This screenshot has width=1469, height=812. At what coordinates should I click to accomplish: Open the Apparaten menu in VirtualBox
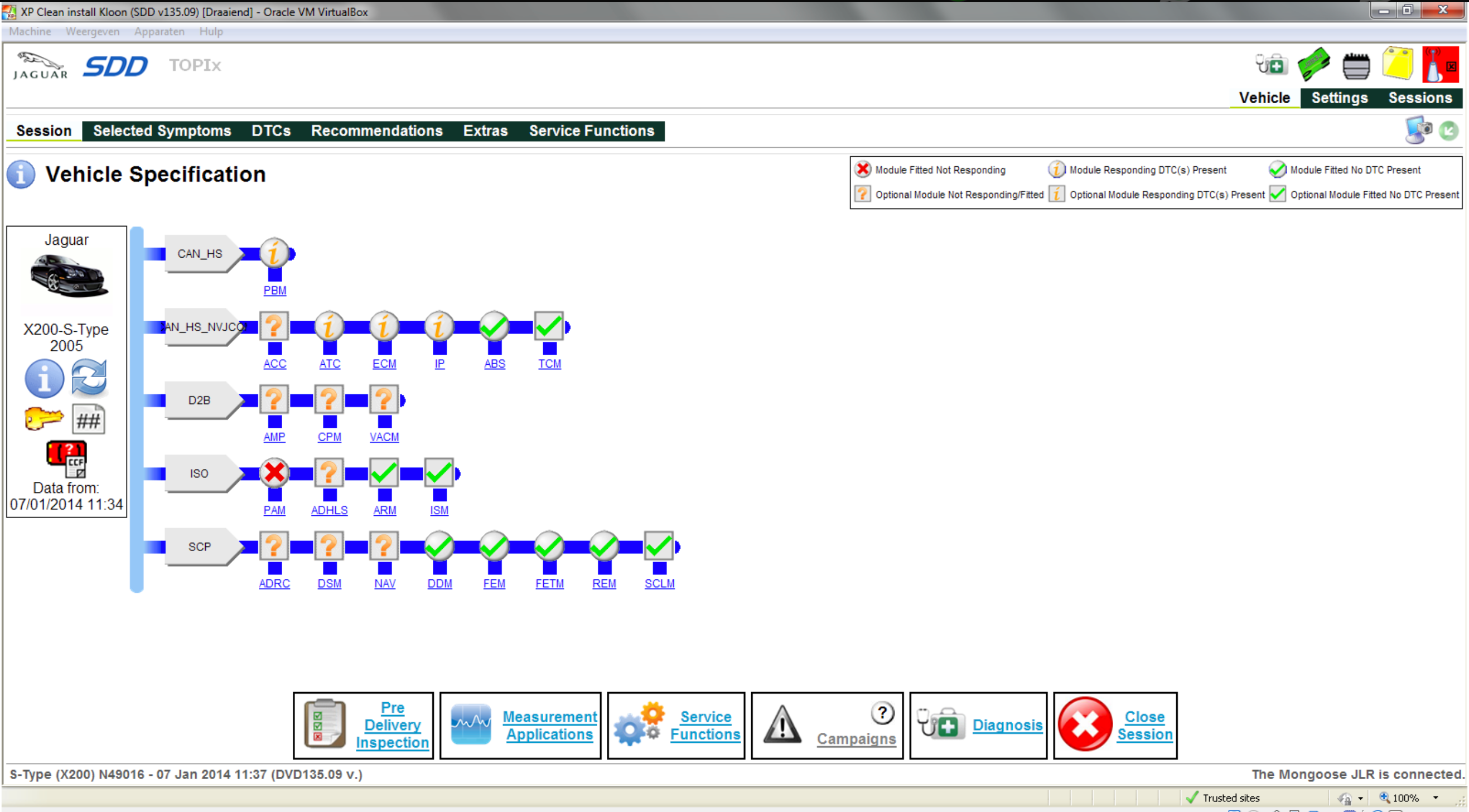click(159, 31)
